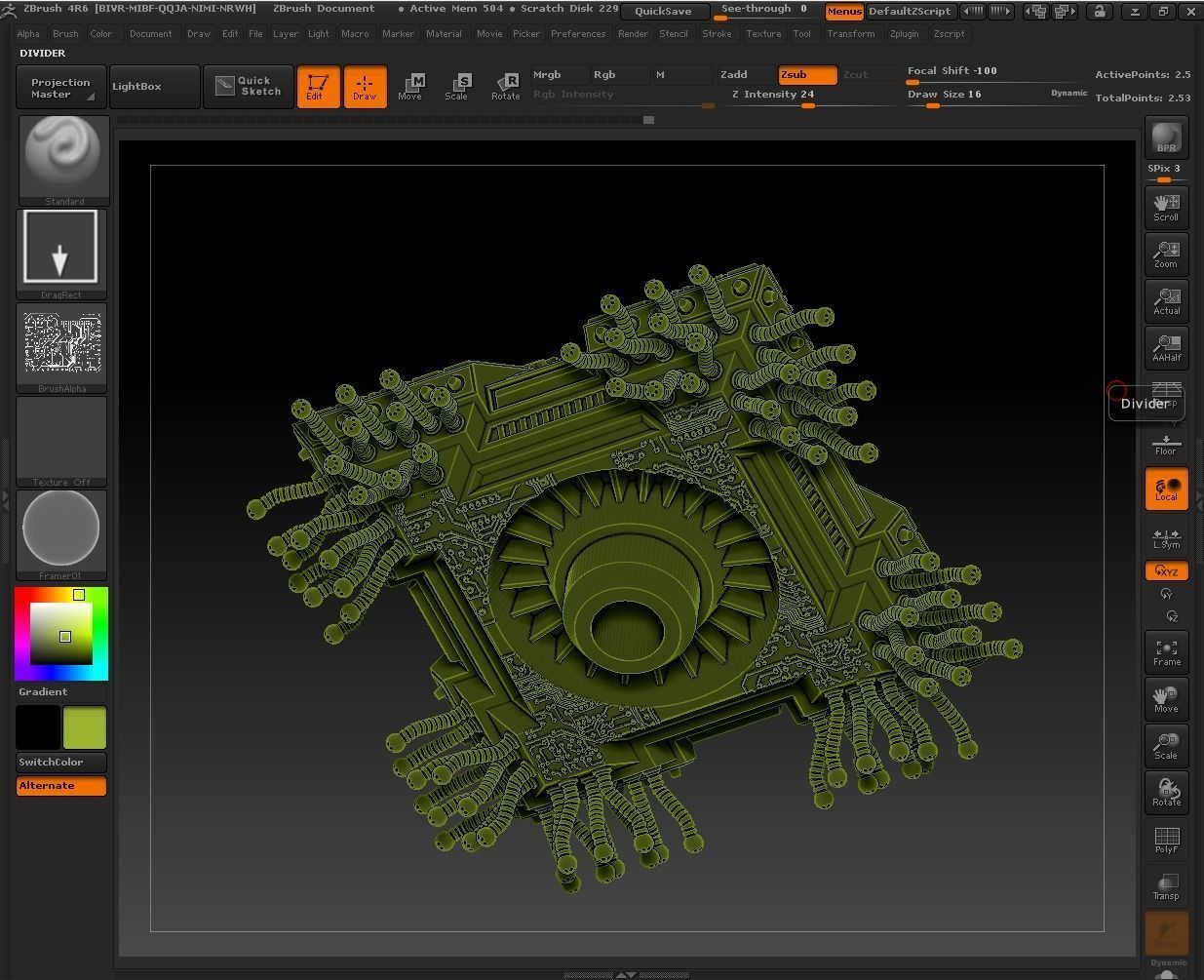Open the Standard brush picker
This screenshot has height=980, width=1204.
[x=64, y=160]
